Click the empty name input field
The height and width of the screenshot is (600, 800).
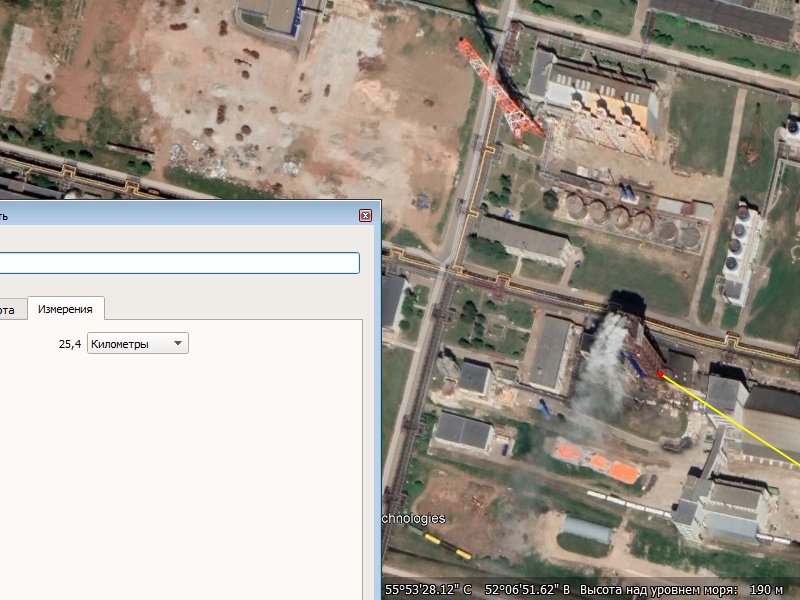click(179, 263)
